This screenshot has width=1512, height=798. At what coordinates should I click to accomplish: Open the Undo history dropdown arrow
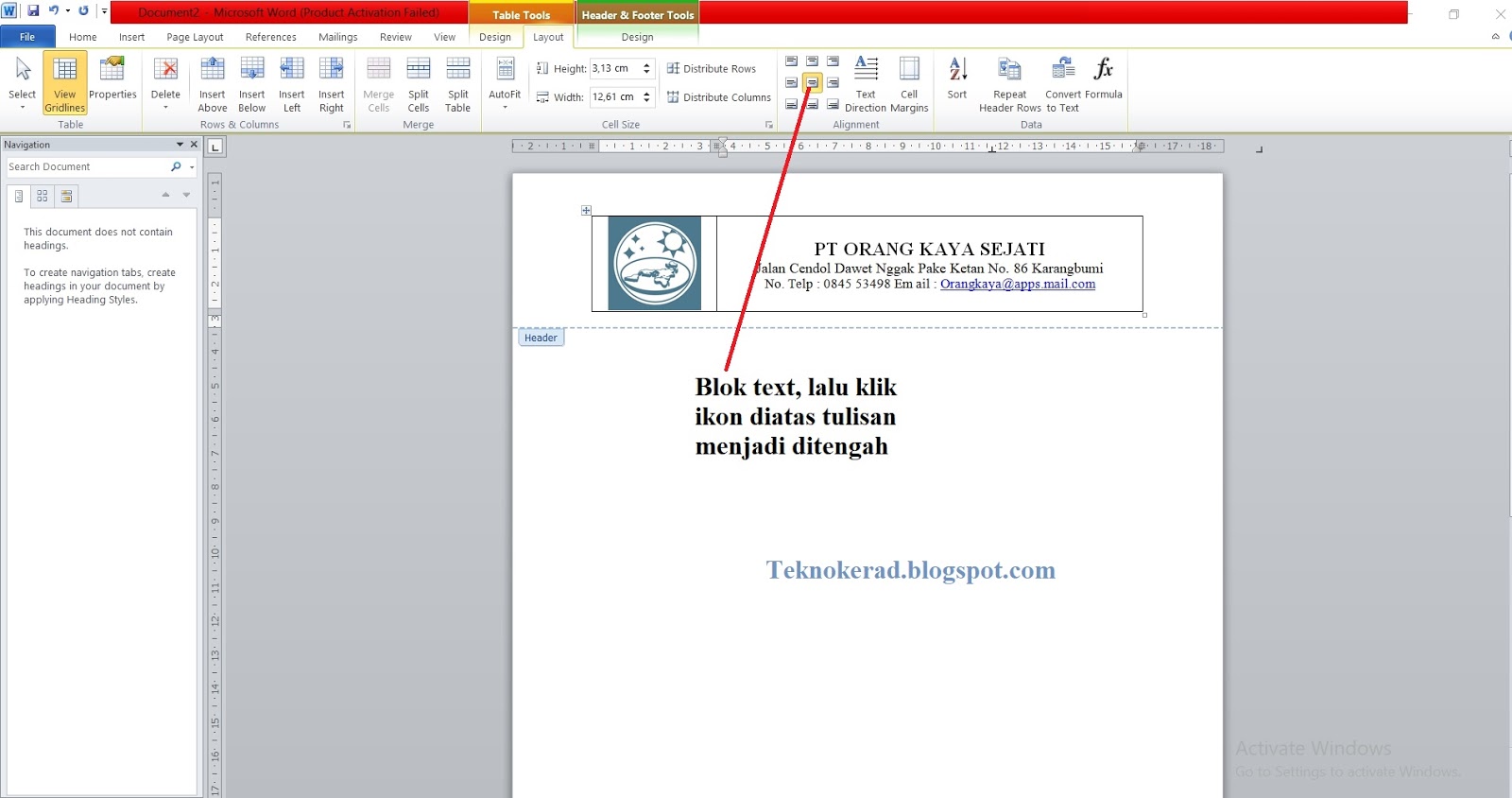click(x=68, y=11)
